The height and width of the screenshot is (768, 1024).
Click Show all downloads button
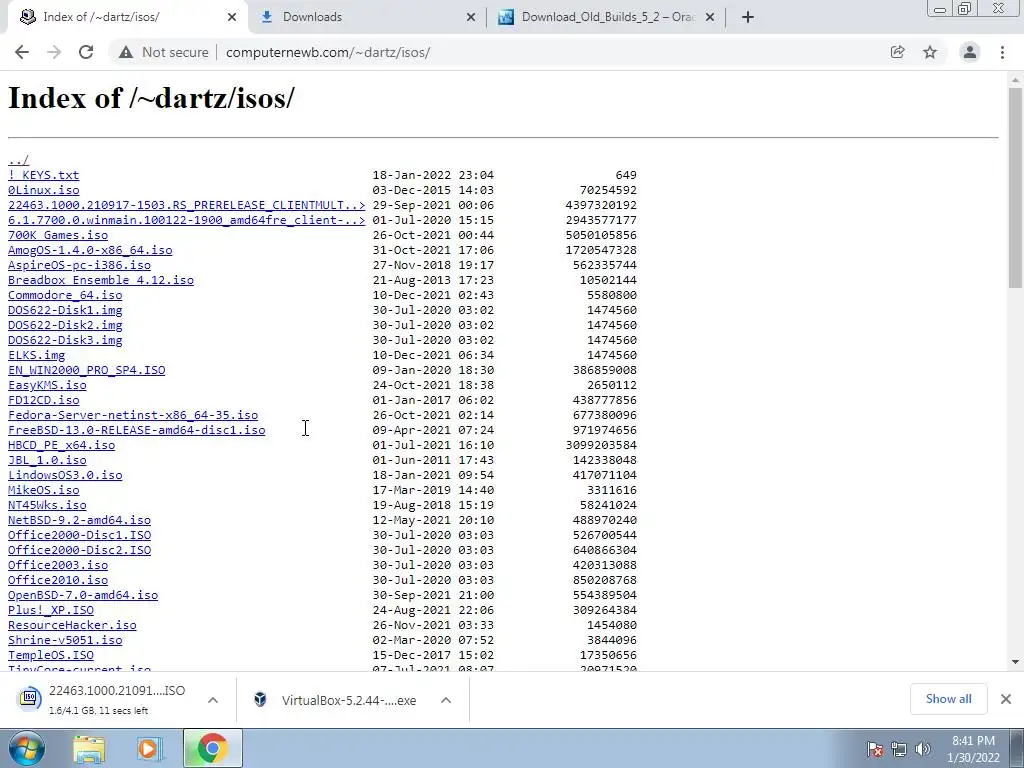tap(948, 699)
